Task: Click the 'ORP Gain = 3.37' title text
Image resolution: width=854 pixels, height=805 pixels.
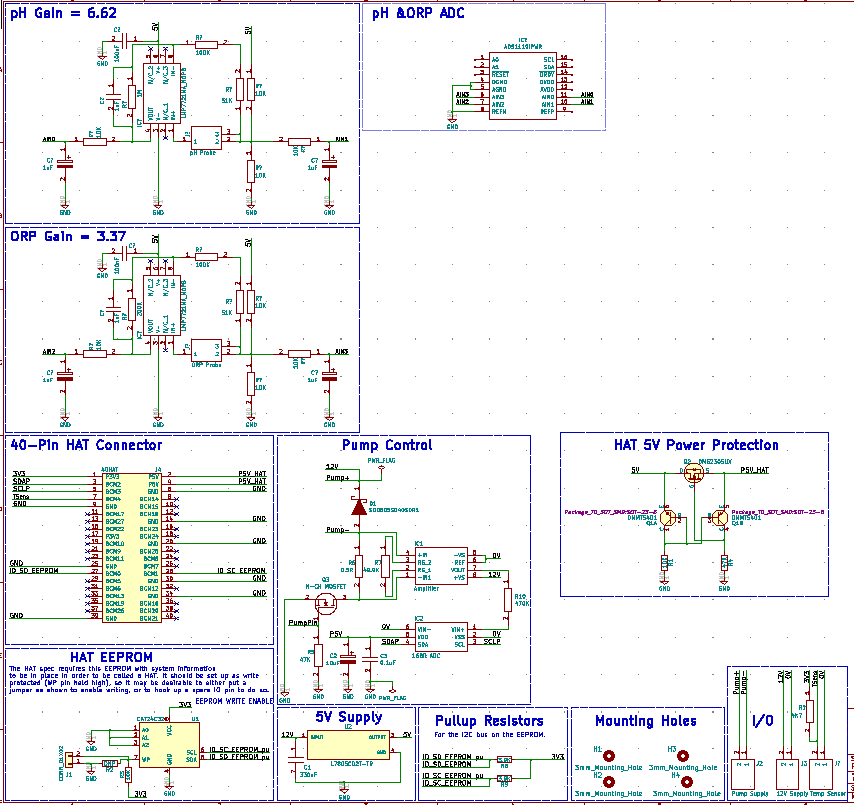Action: [x=68, y=236]
